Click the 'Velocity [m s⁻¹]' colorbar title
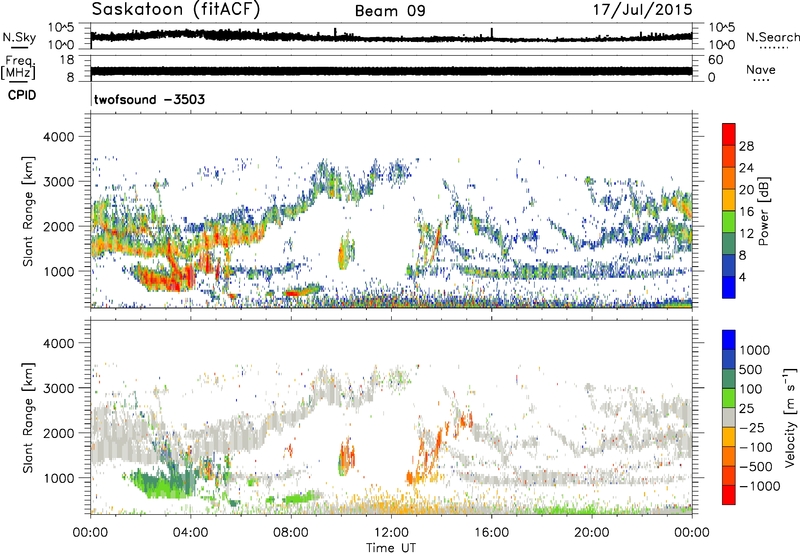Image resolution: width=800 pixels, height=554 pixels. tap(791, 417)
